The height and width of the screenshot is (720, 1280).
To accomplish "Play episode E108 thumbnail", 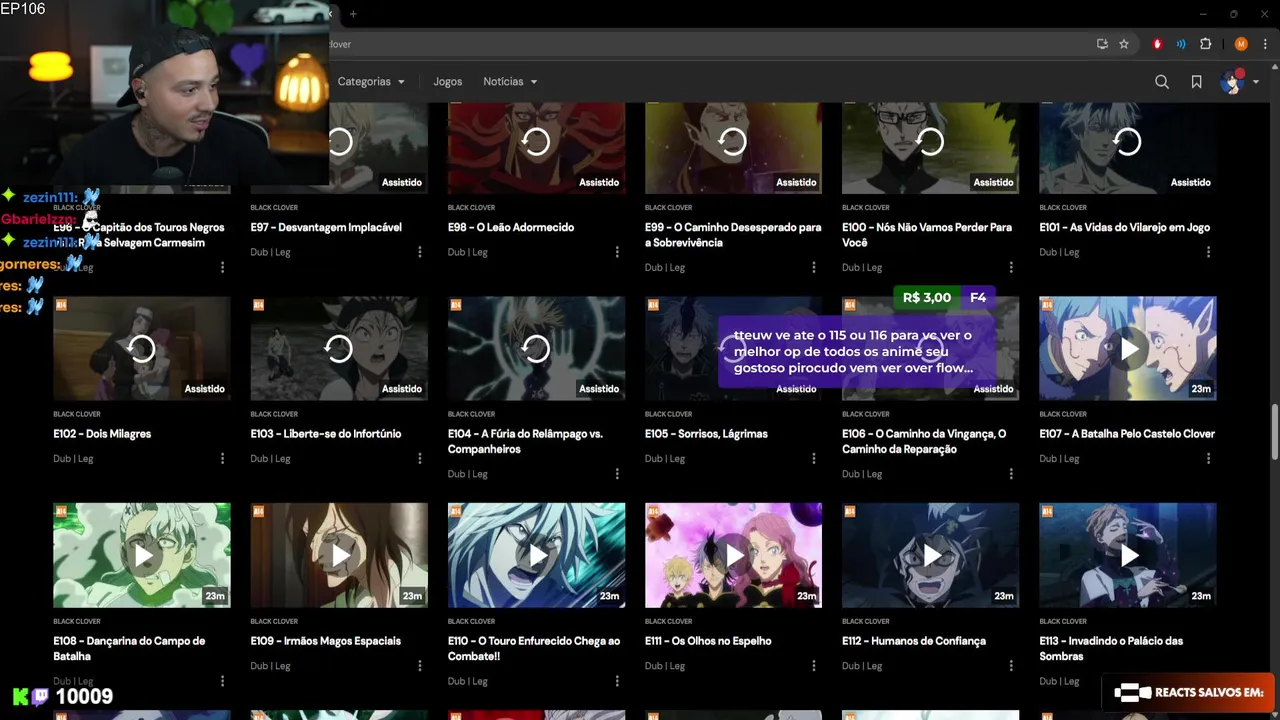I will [142, 555].
